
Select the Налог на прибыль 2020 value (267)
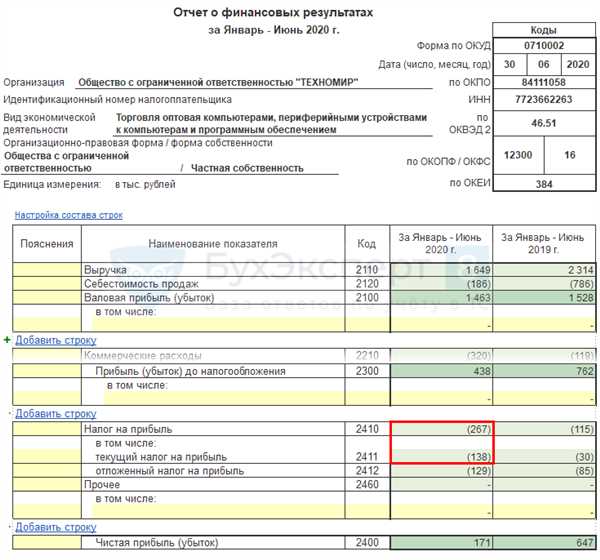(x=440, y=429)
